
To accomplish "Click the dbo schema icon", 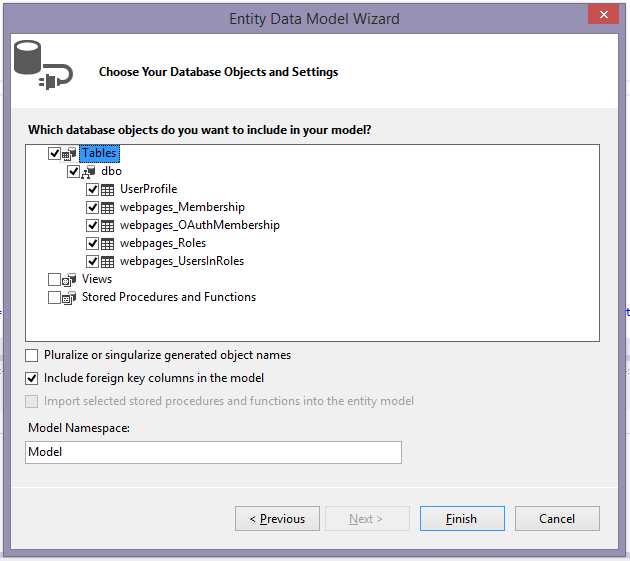I will pos(88,172).
